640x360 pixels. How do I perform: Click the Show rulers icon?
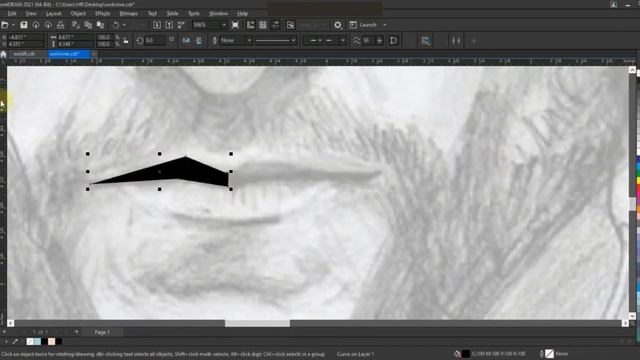251,25
